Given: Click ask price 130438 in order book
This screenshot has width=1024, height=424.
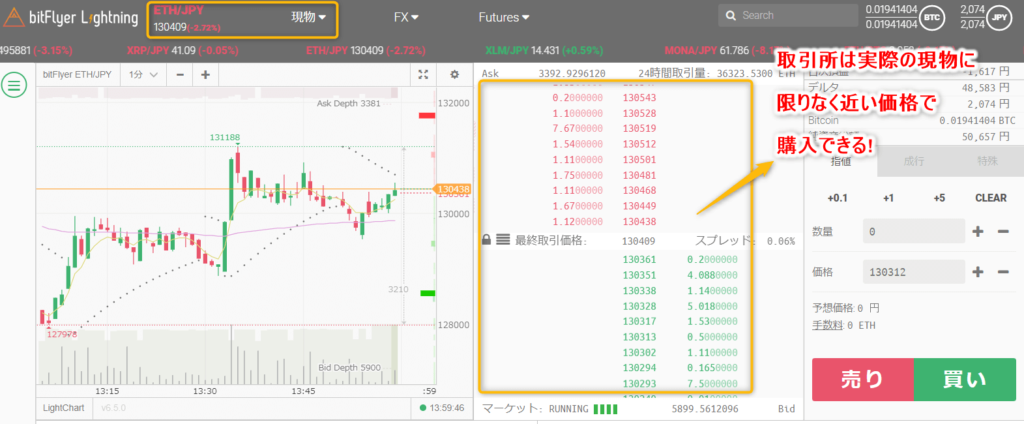Looking at the screenshot, I should [x=639, y=221].
